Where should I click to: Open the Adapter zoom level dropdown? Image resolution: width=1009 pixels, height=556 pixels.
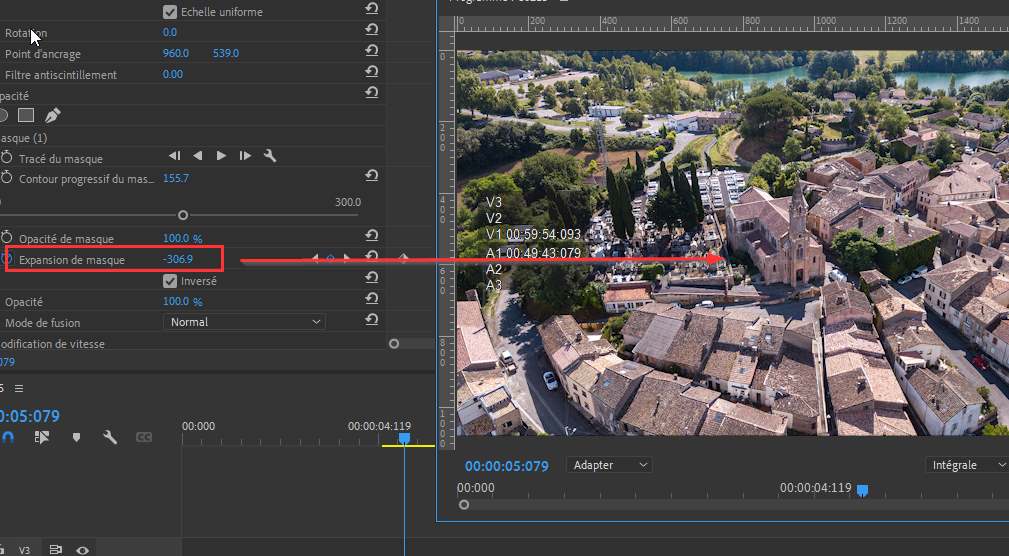pos(608,465)
